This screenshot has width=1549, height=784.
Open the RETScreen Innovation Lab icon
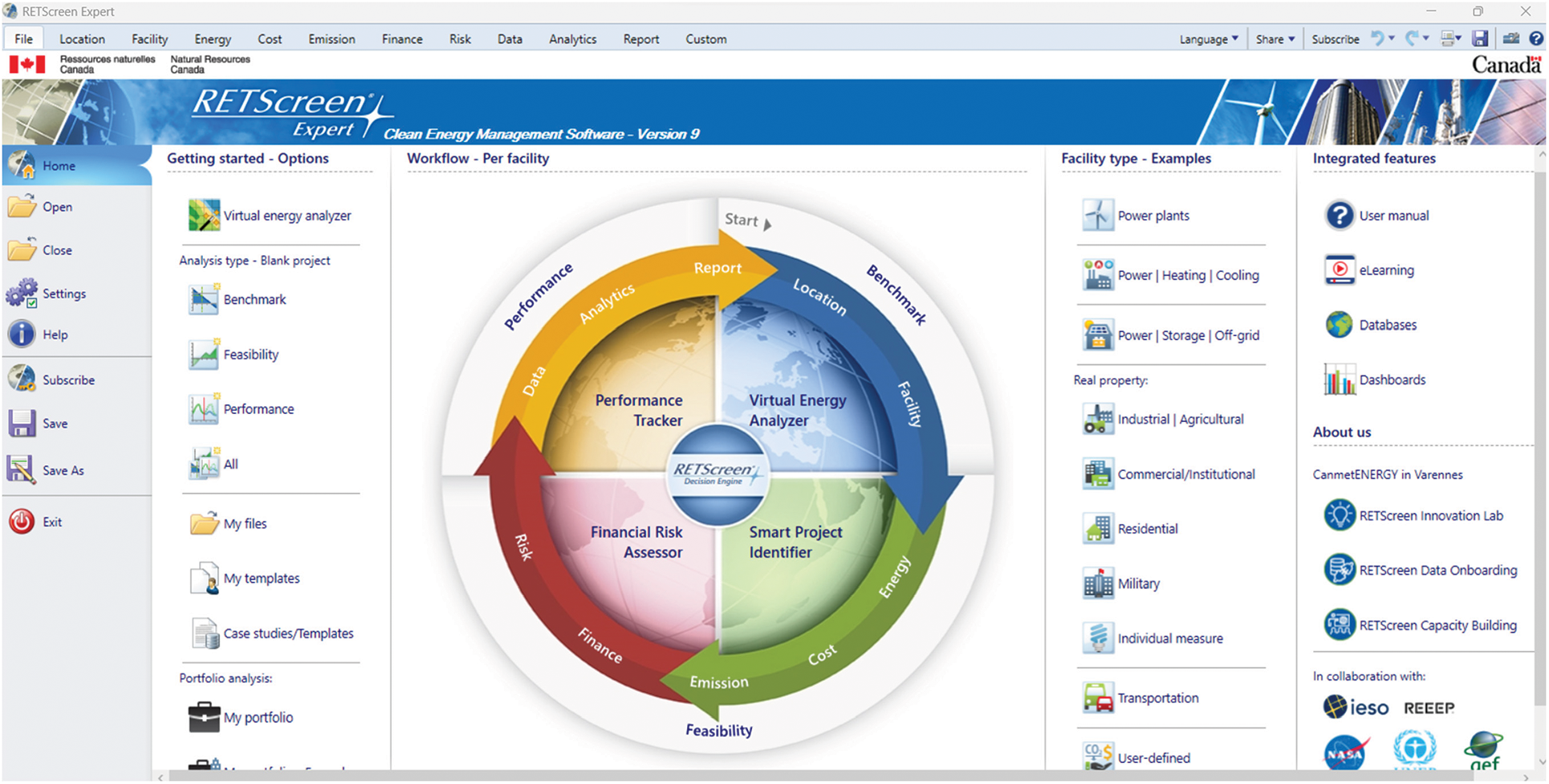click(x=1339, y=516)
